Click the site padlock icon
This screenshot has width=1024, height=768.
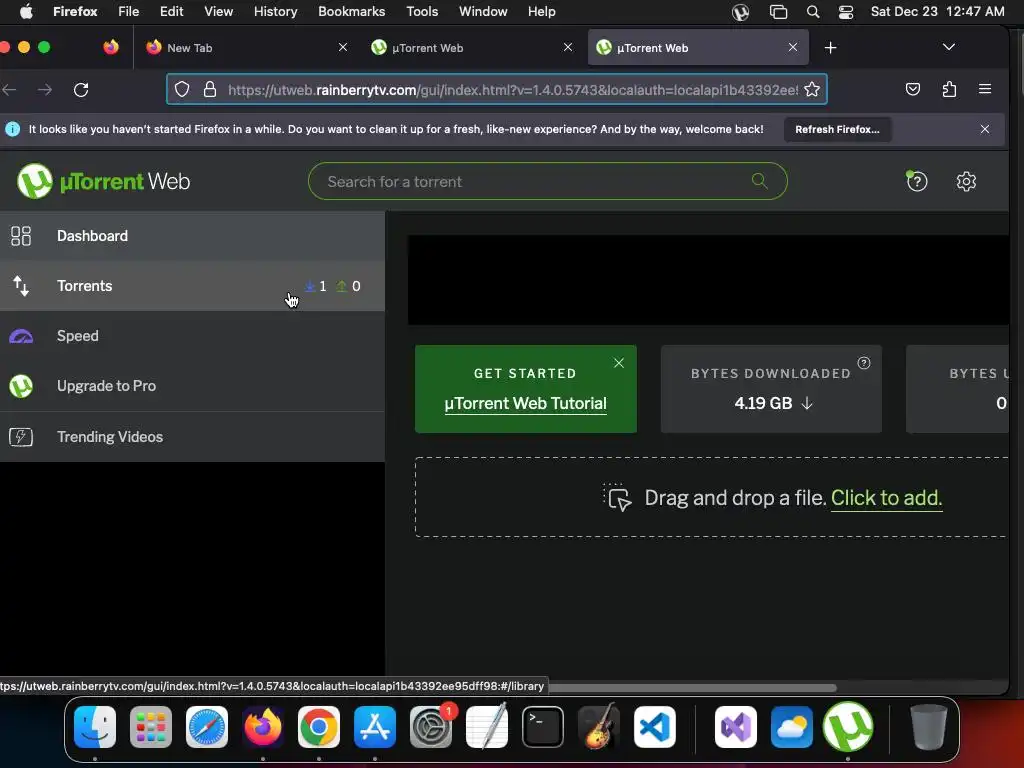point(210,89)
